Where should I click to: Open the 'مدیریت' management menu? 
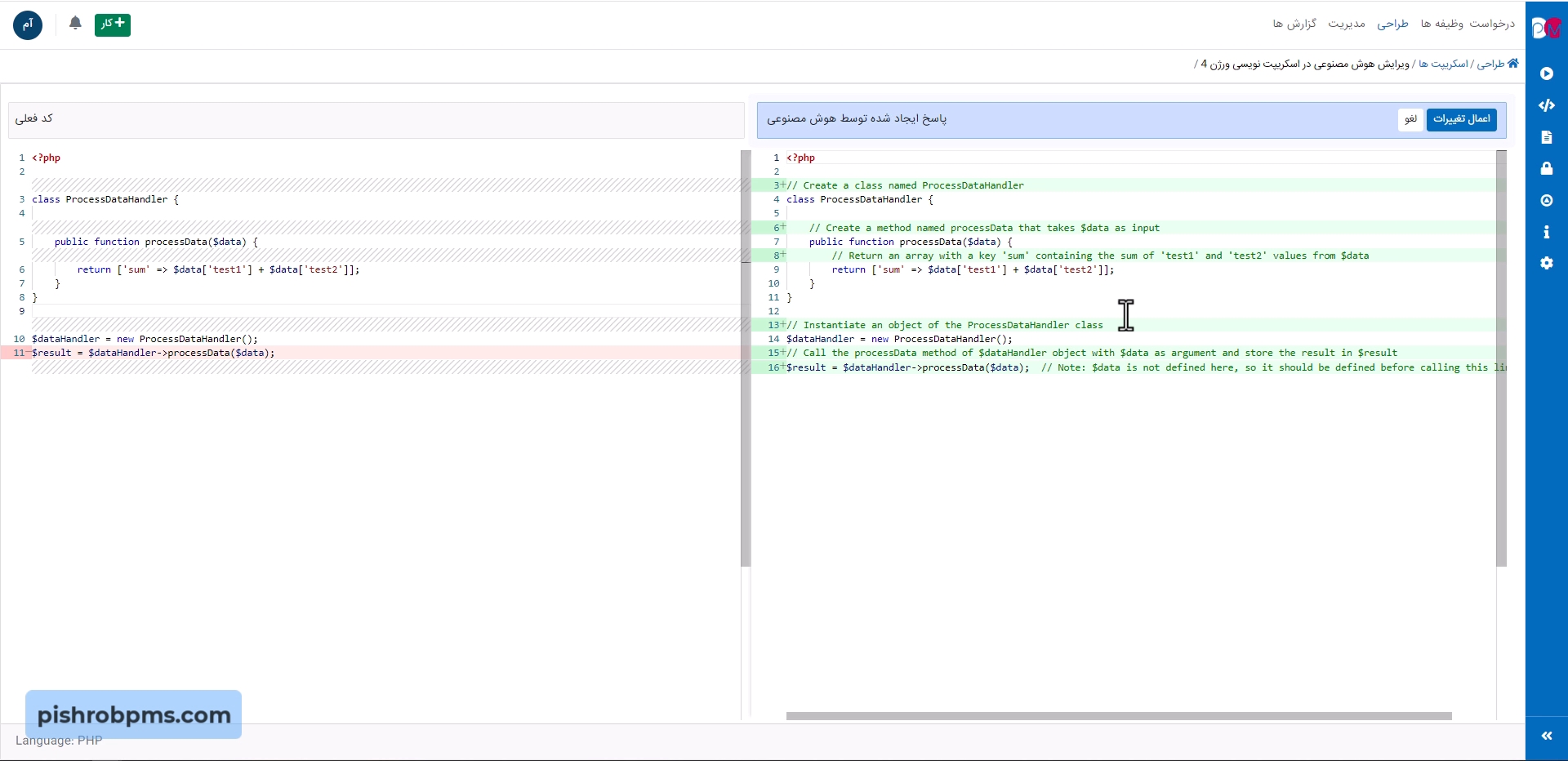(1346, 24)
